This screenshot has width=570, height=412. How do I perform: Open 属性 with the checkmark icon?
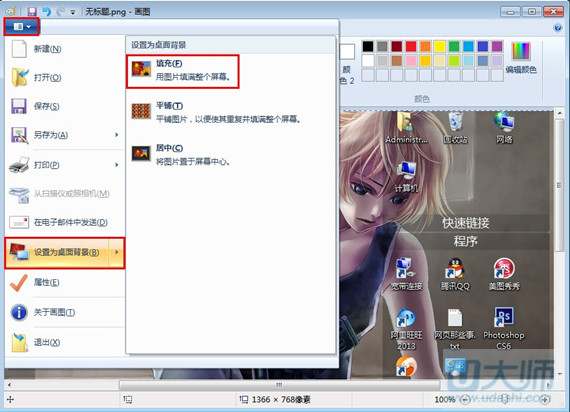19,283
